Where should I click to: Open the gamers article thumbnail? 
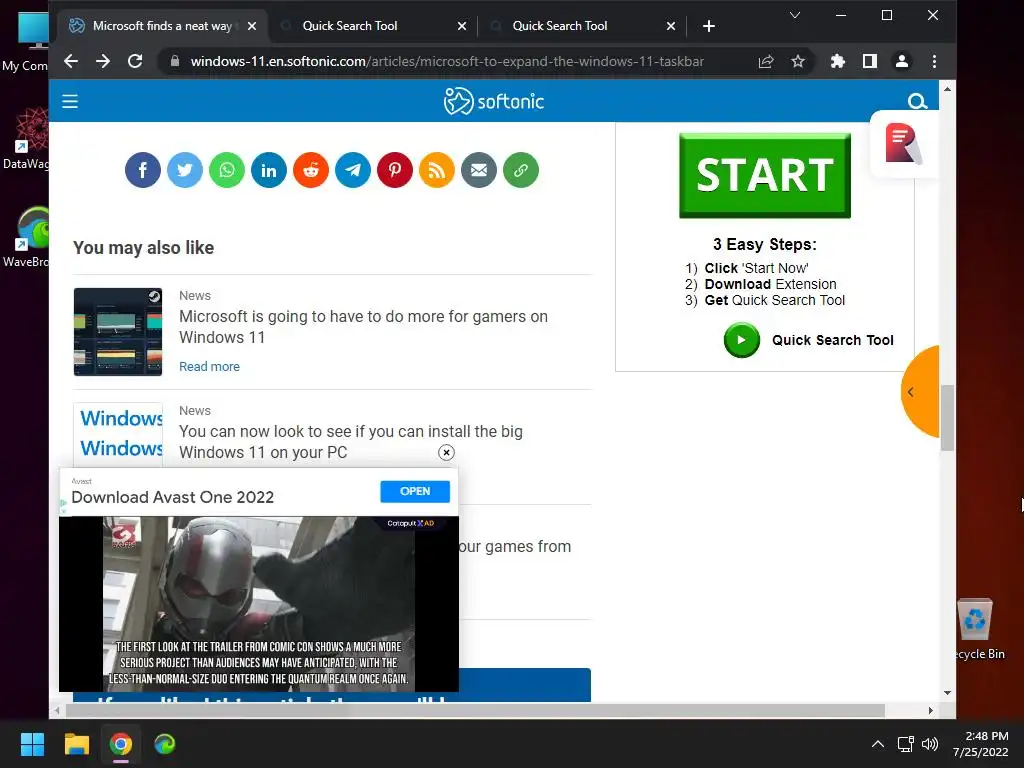pos(118,332)
